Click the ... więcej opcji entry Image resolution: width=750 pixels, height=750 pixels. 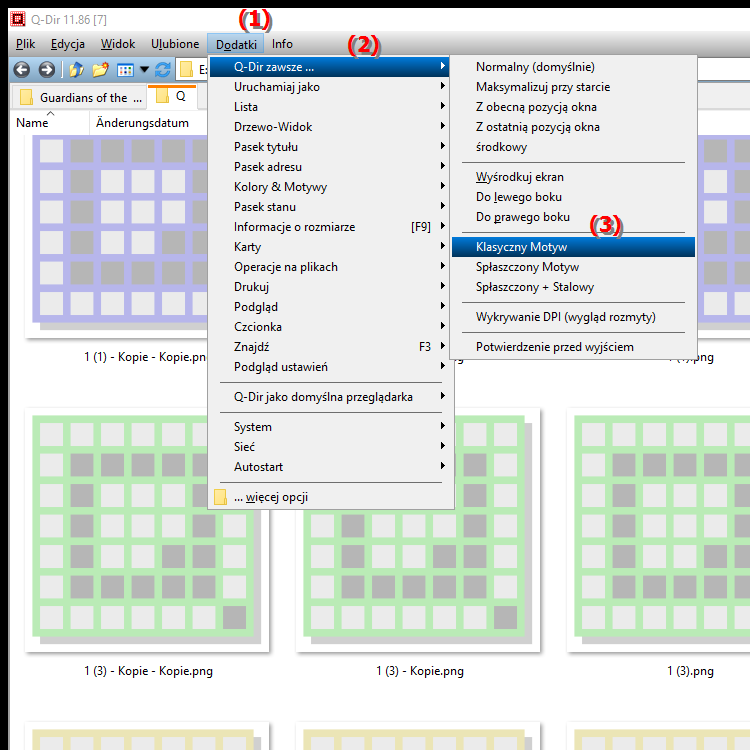click(x=330, y=497)
